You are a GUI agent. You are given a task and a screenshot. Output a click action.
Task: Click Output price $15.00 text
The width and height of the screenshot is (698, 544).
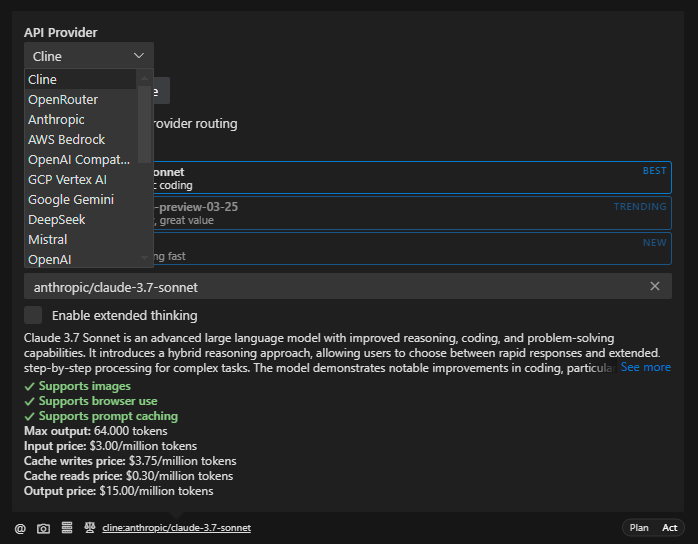pos(118,491)
